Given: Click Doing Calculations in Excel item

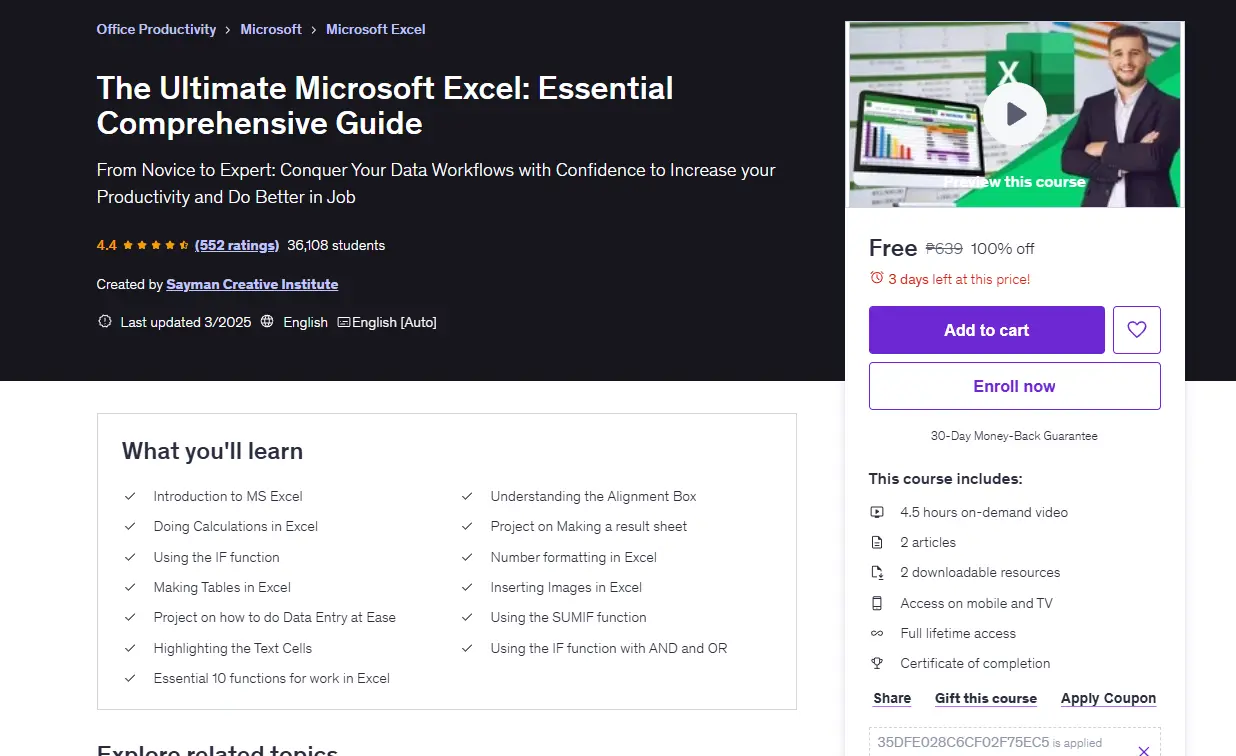Looking at the screenshot, I should click(236, 526).
